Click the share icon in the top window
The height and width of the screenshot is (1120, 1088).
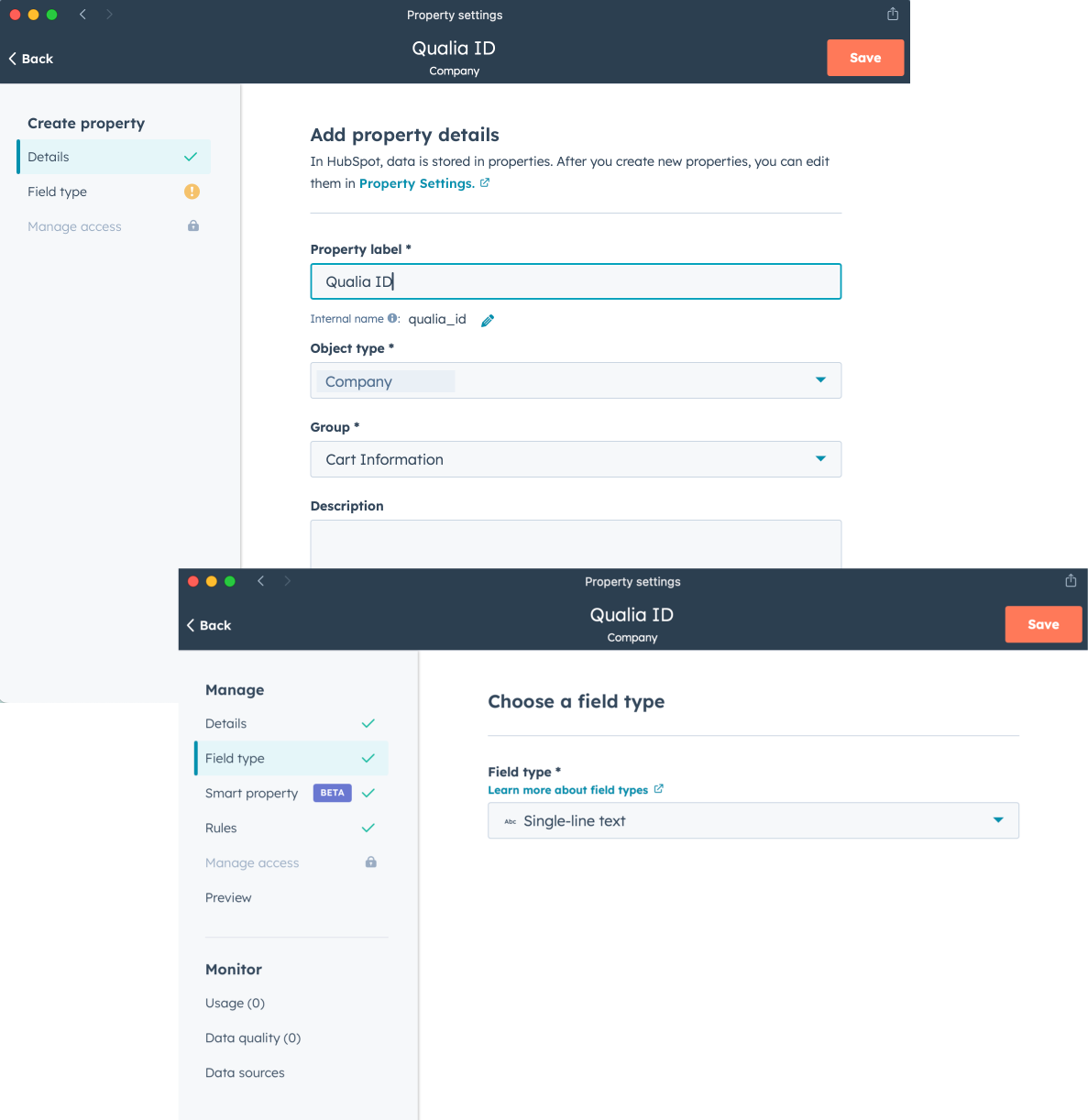893,14
